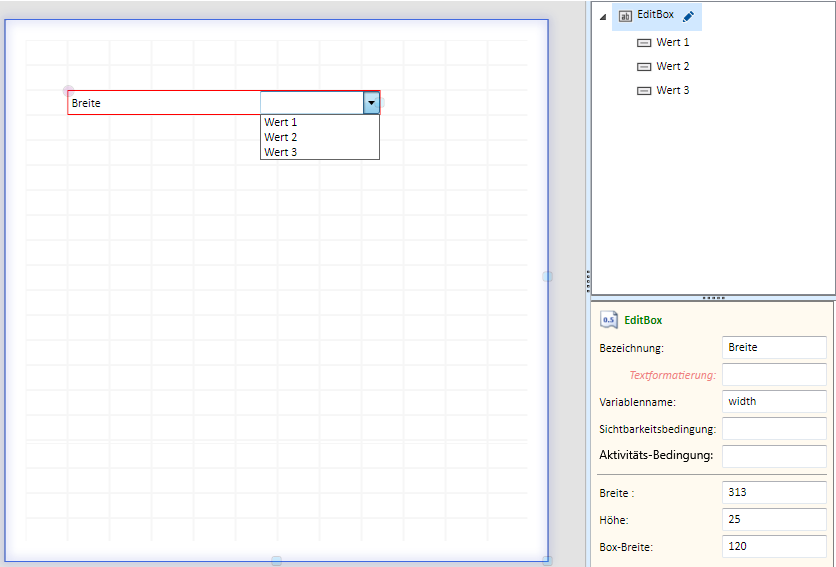Viewport: 836px width, 567px height.
Task: Select Wert 2 in the tree panel
Action: 673,66
